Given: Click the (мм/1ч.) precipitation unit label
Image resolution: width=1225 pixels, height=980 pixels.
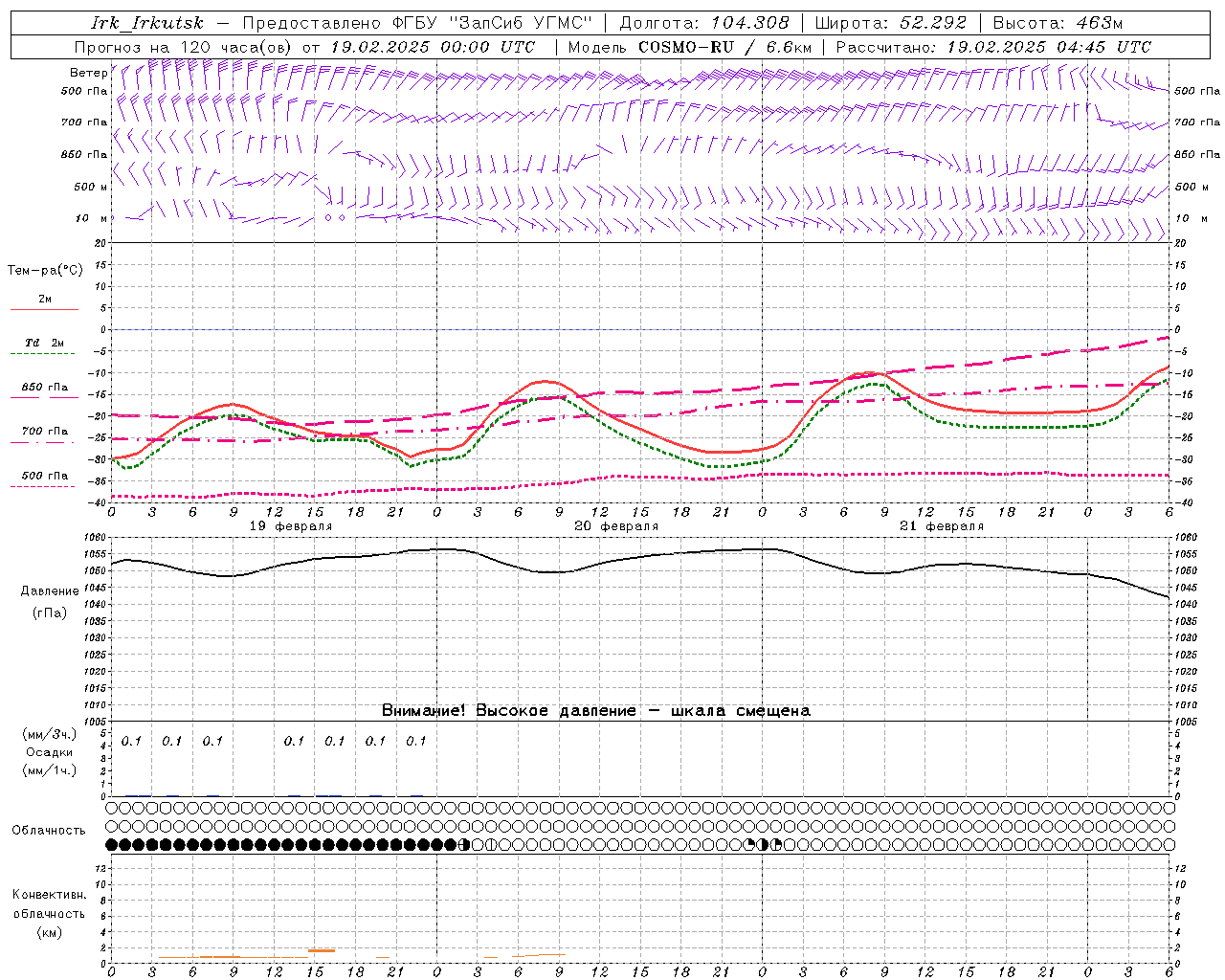Looking at the screenshot, I should [x=50, y=770].
